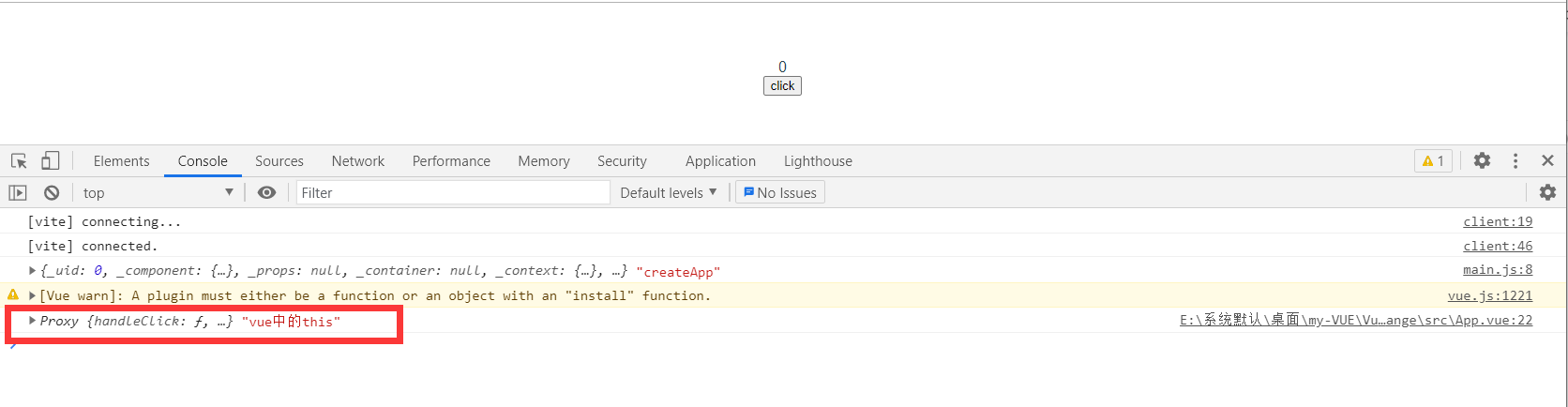Create live expression with eye icon
This screenshot has width=1568, height=407.
267,192
